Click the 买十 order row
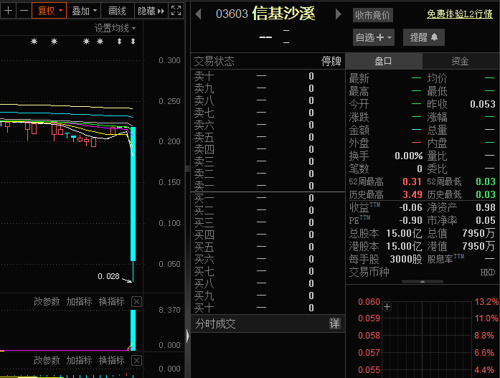Screen dimensions: 500x378 tap(268, 308)
